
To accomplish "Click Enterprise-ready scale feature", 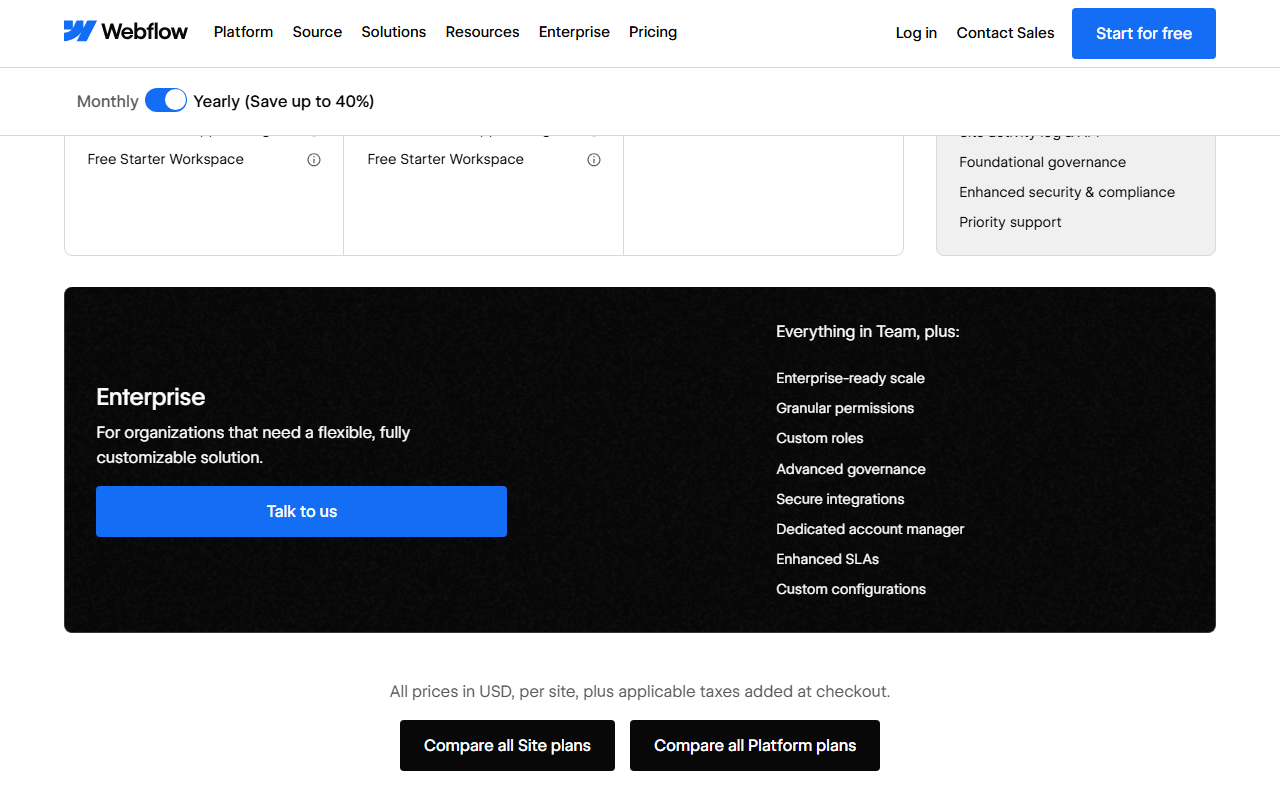I will pyautogui.click(x=850, y=378).
